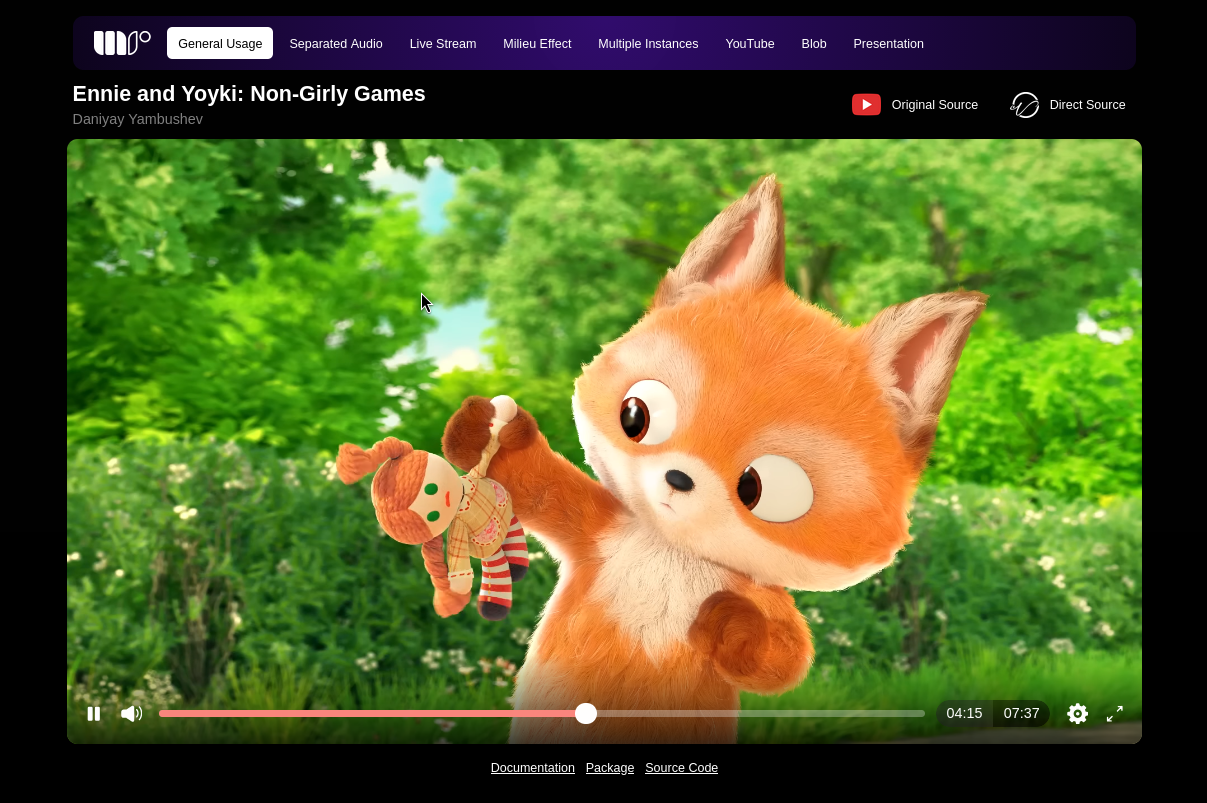
Task: Click the current time 04:15 display
Action: 964,713
